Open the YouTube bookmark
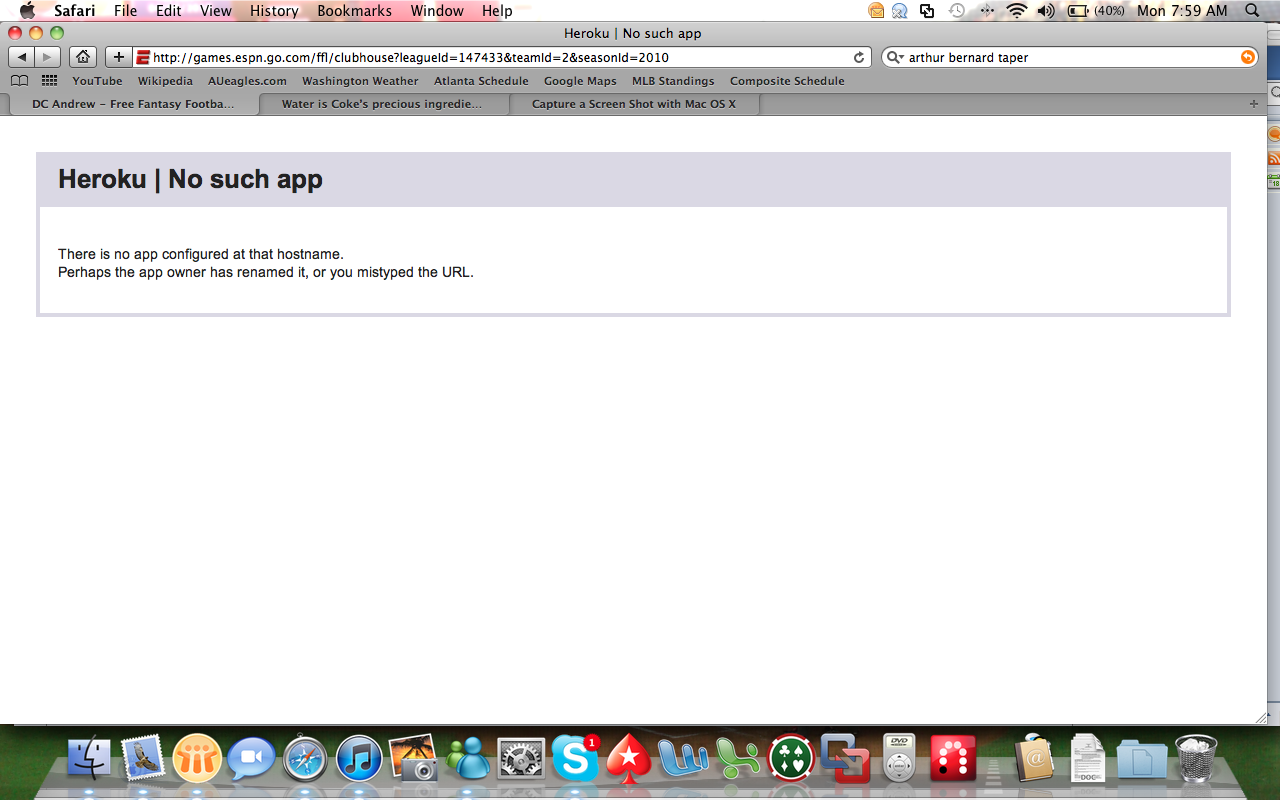Screen dimensions: 1280x800 (97, 81)
